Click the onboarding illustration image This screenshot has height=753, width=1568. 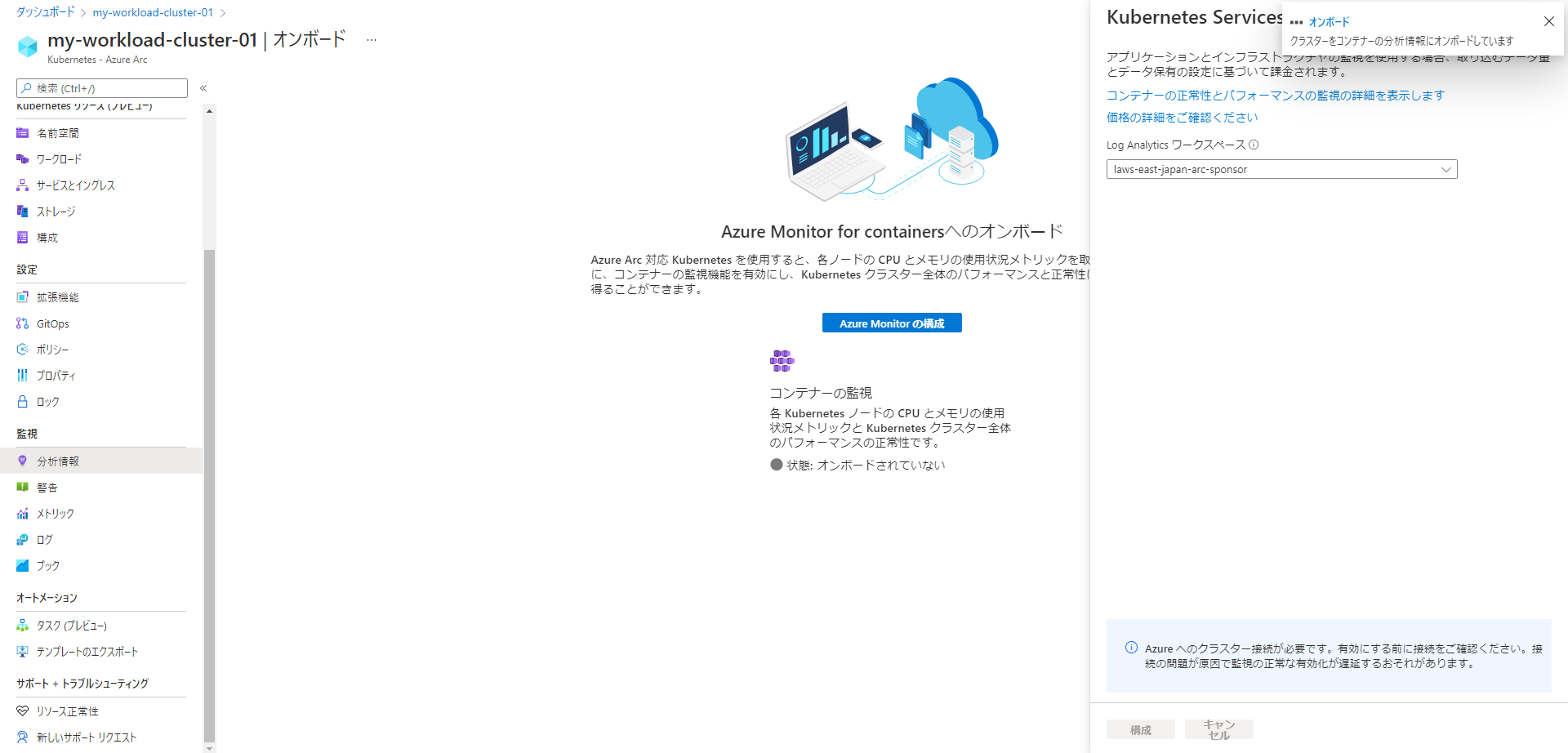(x=892, y=139)
